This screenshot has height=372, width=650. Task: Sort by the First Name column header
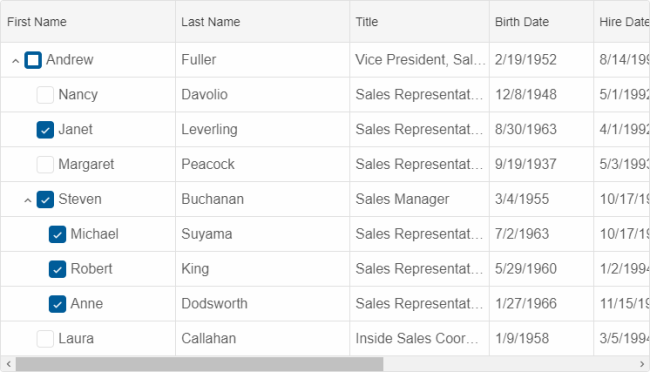(88, 22)
